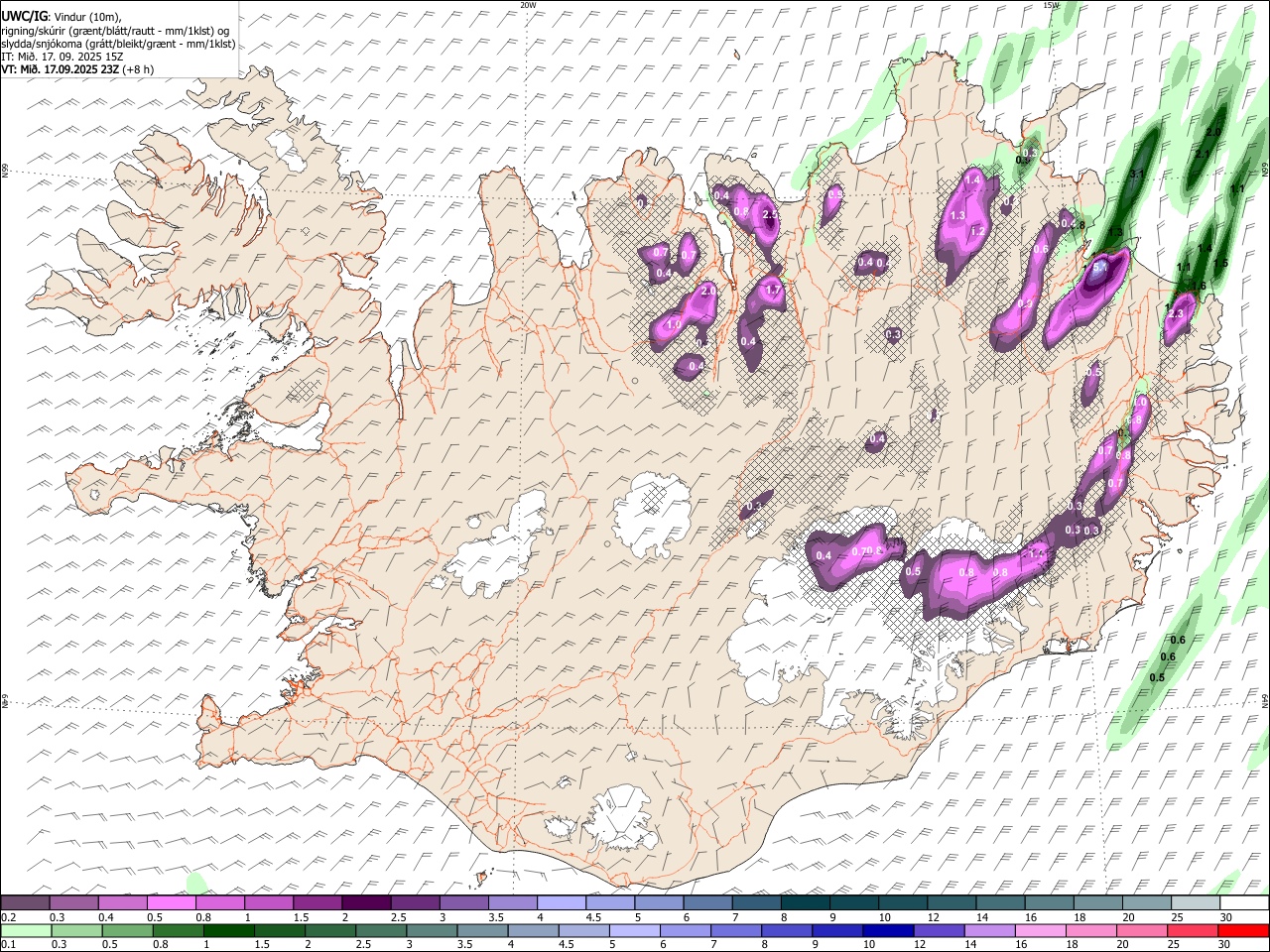Click the deep blue 10 swatch in lower legend
The height and width of the screenshot is (952, 1270).
click(x=888, y=930)
